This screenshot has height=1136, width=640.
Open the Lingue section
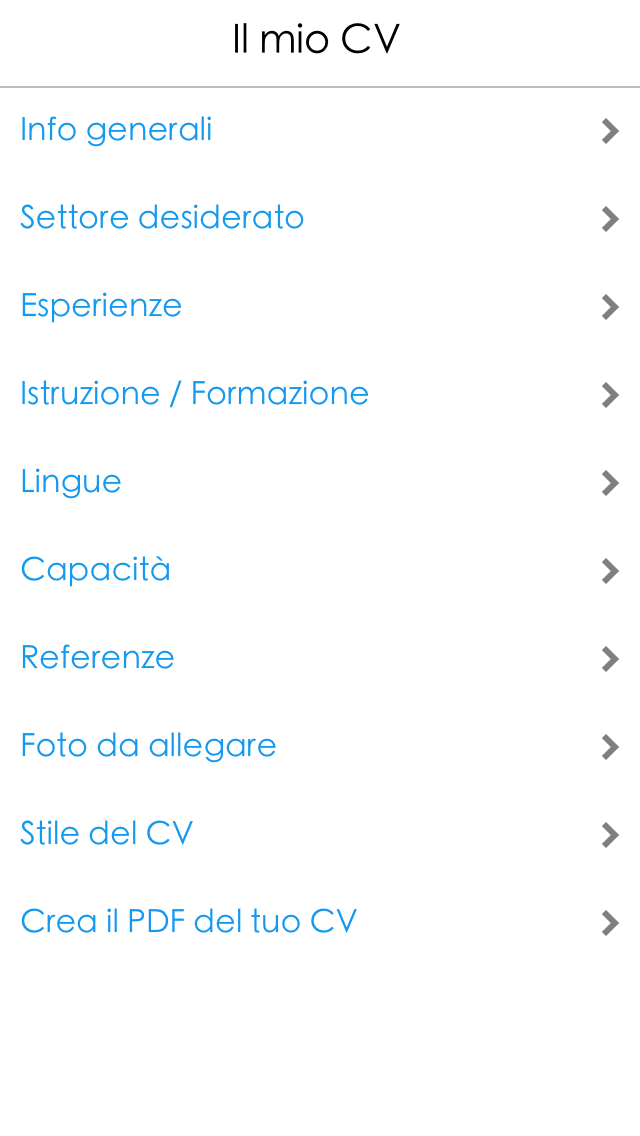(x=71, y=481)
